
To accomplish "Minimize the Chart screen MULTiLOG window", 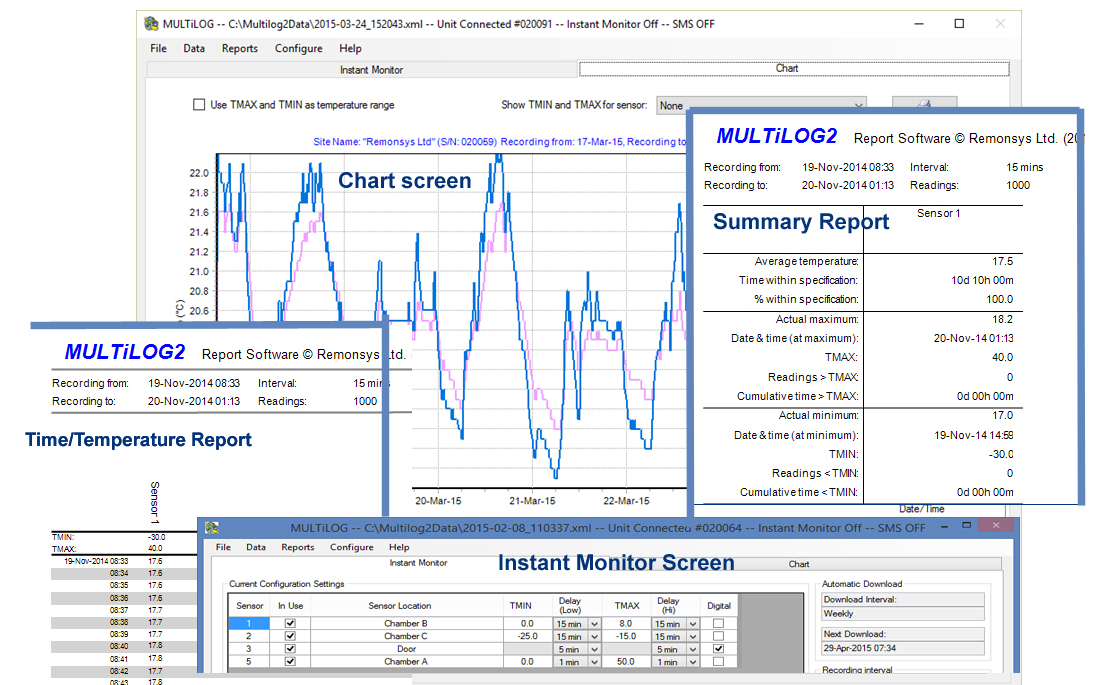I will pos(919,23).
